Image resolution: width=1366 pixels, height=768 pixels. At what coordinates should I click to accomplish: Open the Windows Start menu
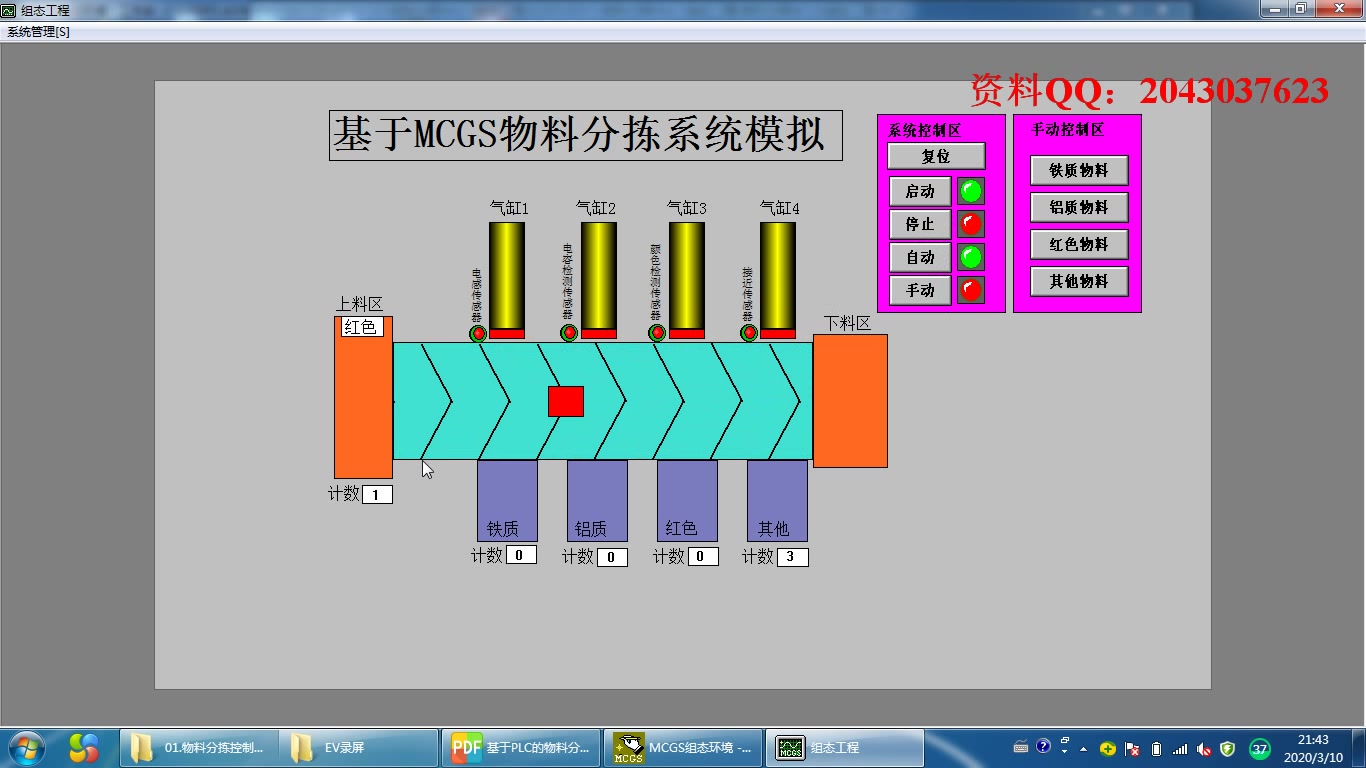tap(26, 747)
